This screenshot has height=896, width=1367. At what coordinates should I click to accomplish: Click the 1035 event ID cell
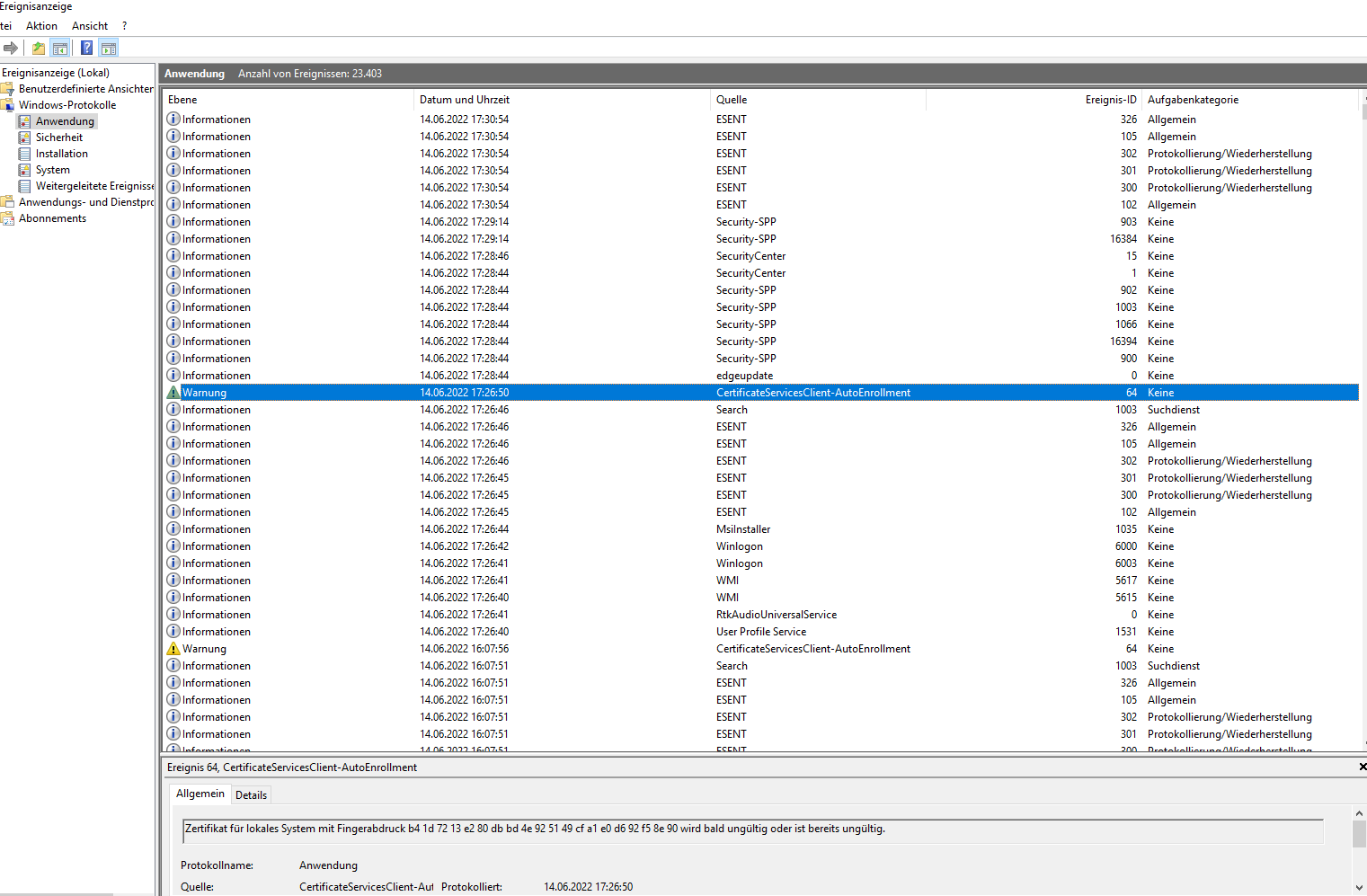[x=1126, y=529]
